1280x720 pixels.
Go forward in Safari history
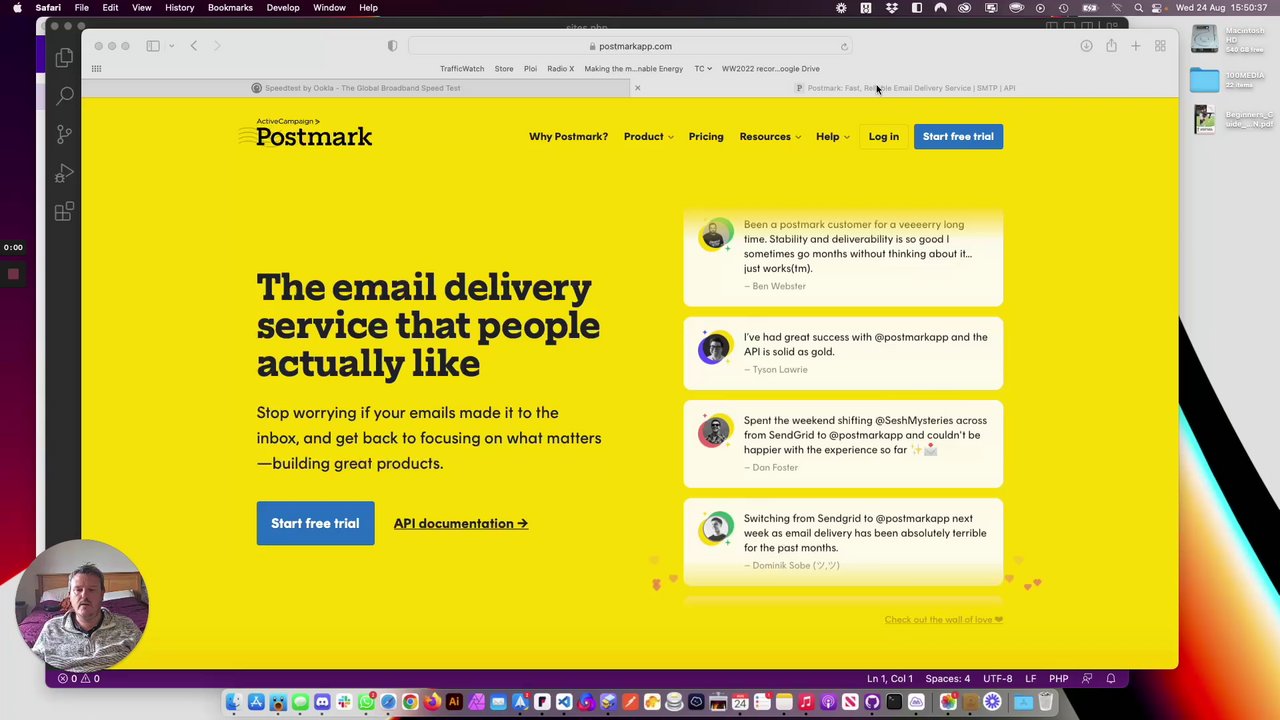pos(217,46)
